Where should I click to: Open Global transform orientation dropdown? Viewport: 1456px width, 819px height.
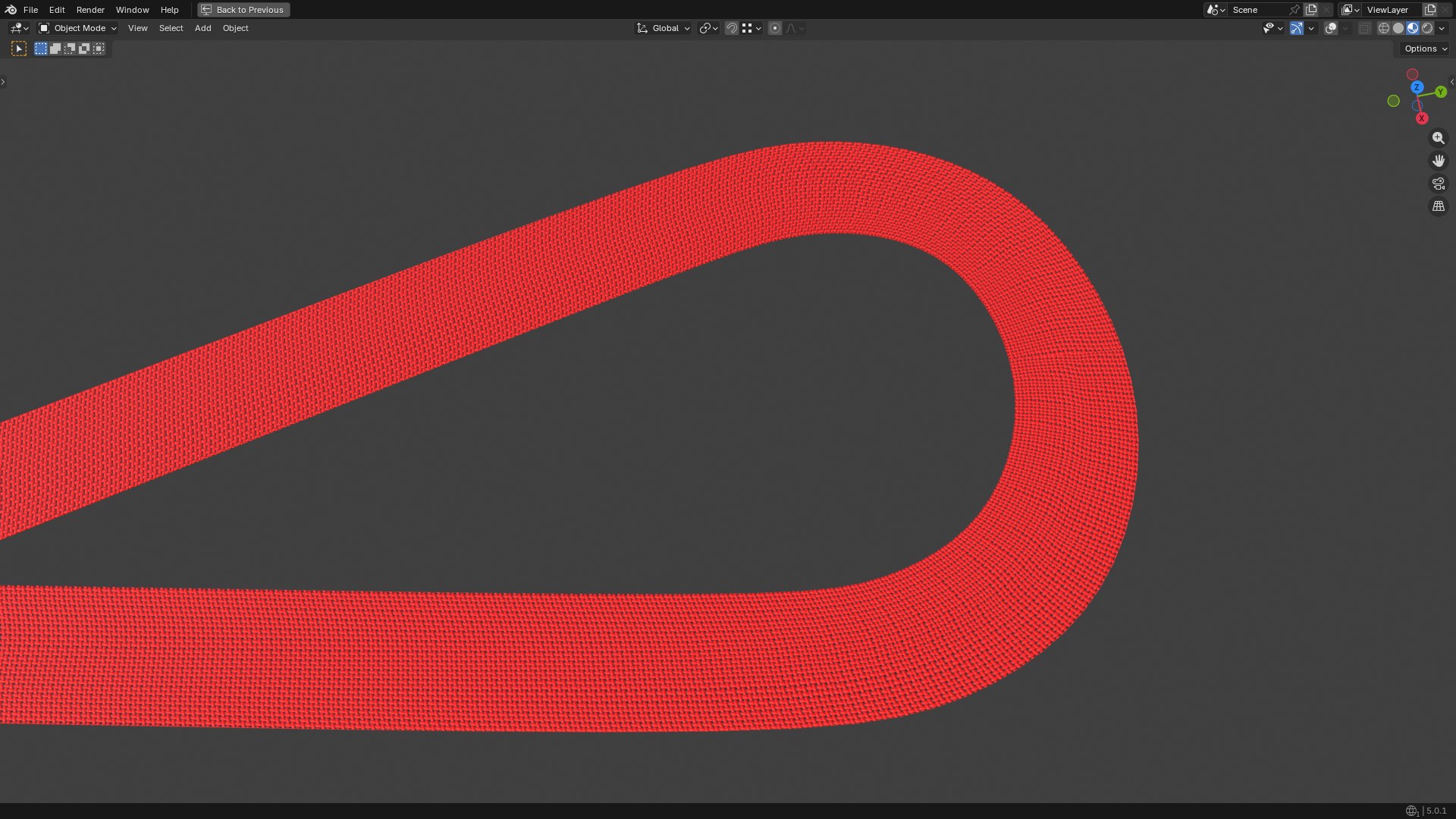664,28
